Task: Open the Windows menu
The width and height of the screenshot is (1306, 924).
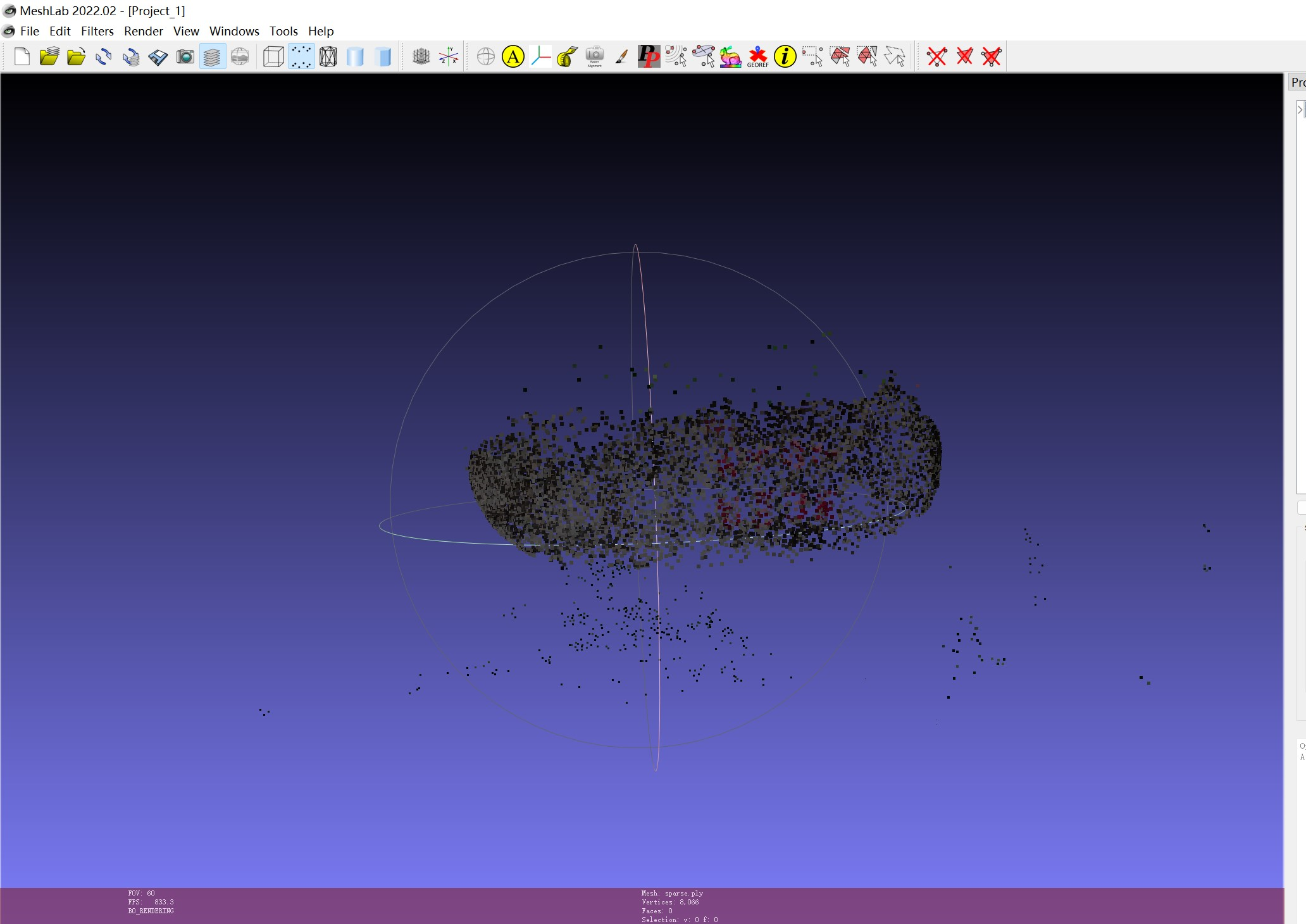Action: [234, 31]
